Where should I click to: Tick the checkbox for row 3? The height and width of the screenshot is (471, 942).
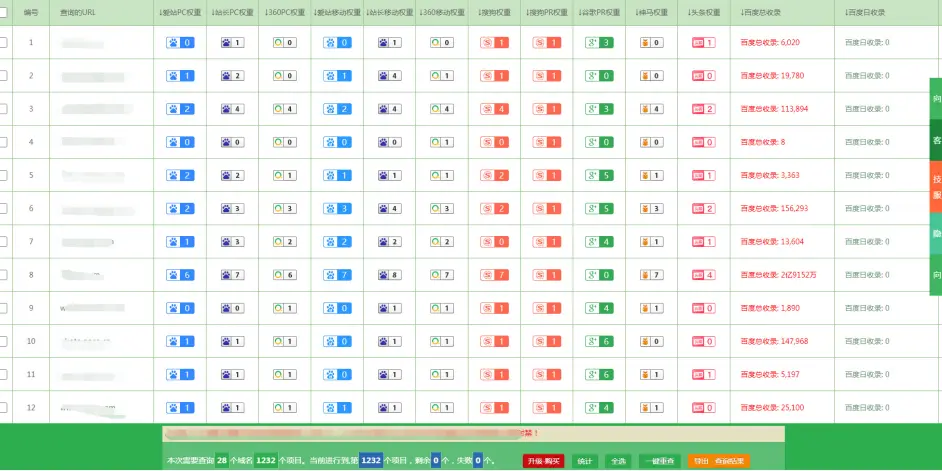coord(3,109)
